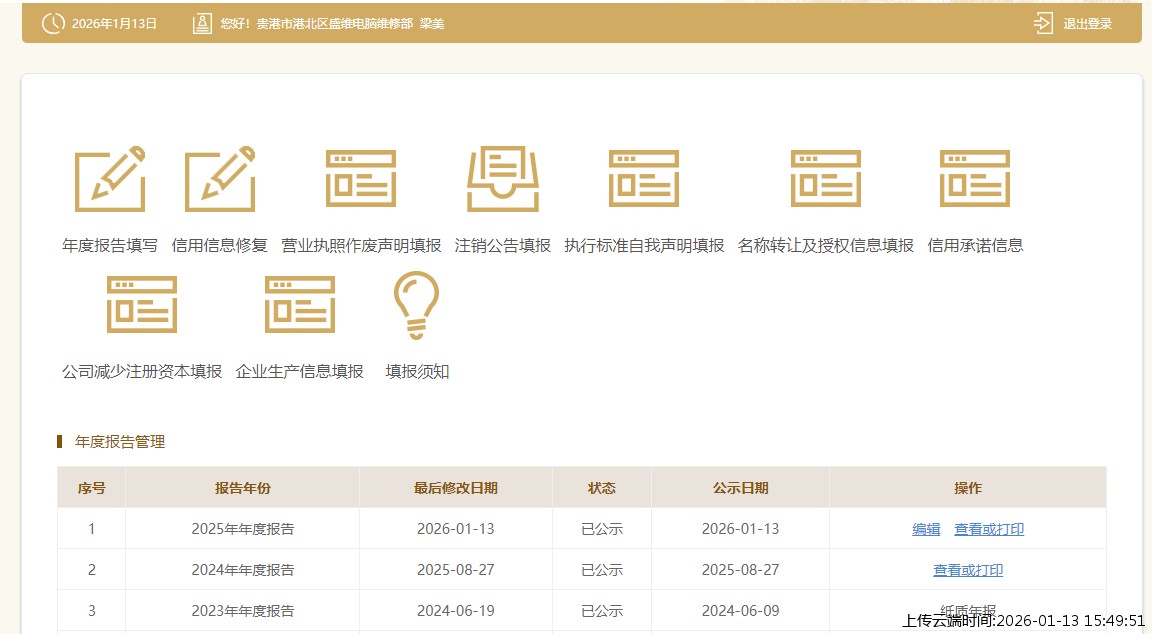Select the 2023年年度报告 table row
The height and width of the screenshot is (634, 1152).
click(242, 610)
